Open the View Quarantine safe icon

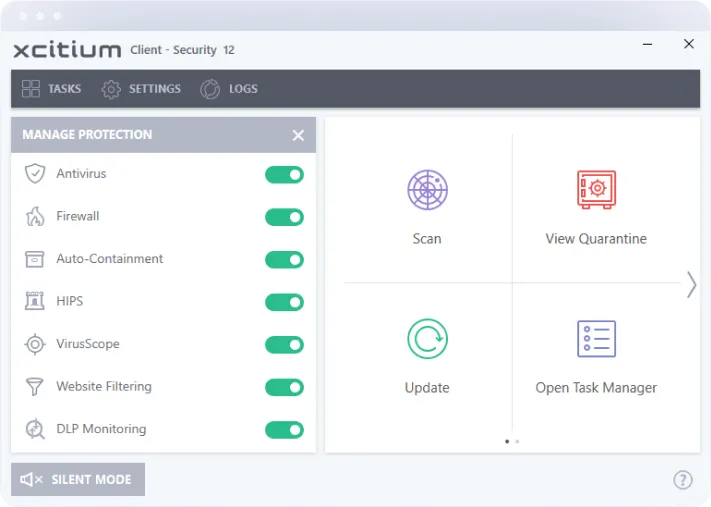tap(596, 190)
